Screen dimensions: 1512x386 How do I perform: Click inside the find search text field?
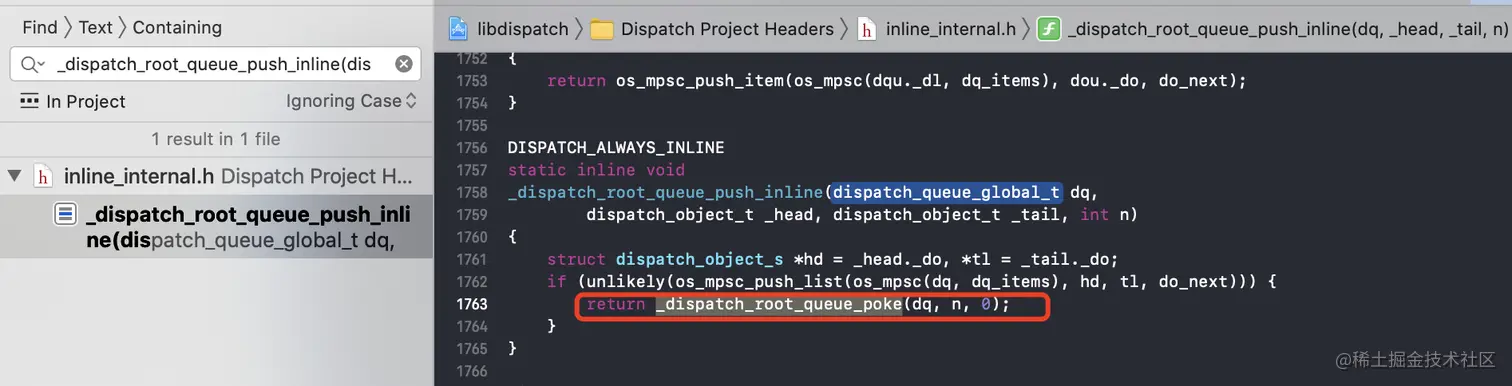pos(215,64)
